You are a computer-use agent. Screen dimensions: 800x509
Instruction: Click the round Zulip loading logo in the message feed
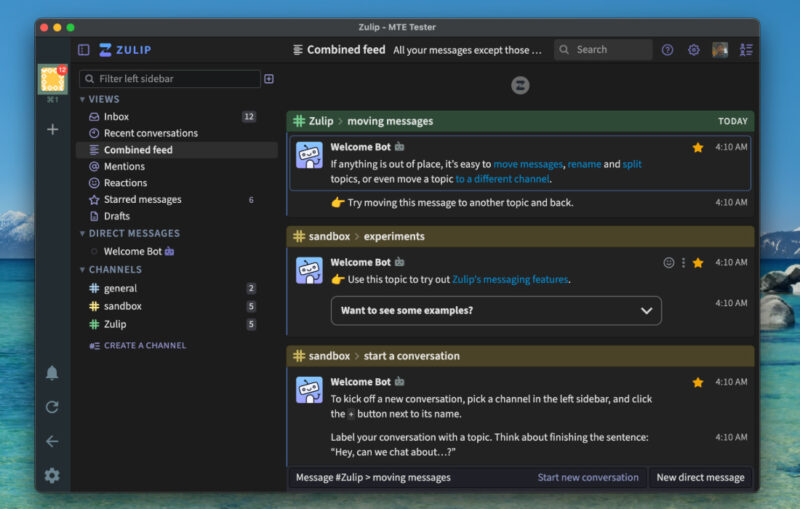[x=520, y=85]
